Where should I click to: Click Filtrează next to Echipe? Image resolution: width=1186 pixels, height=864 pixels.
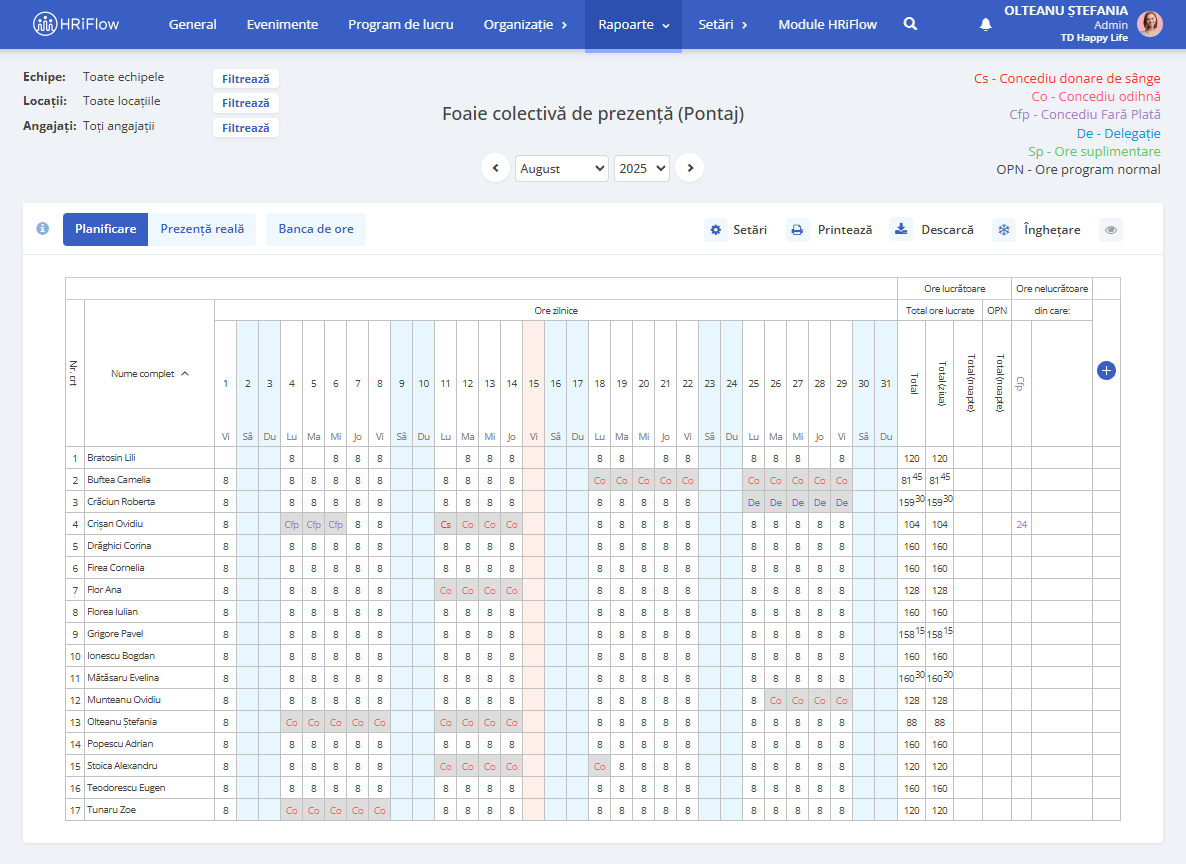pos(245,79)
